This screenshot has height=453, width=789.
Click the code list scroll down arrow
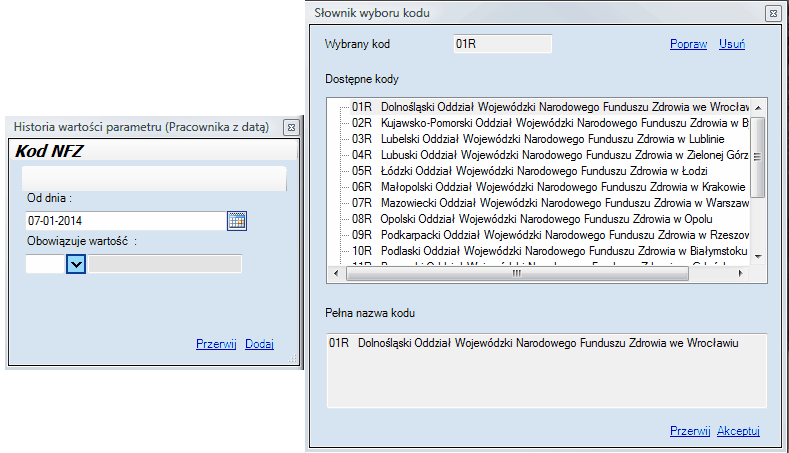click(758, 257)
